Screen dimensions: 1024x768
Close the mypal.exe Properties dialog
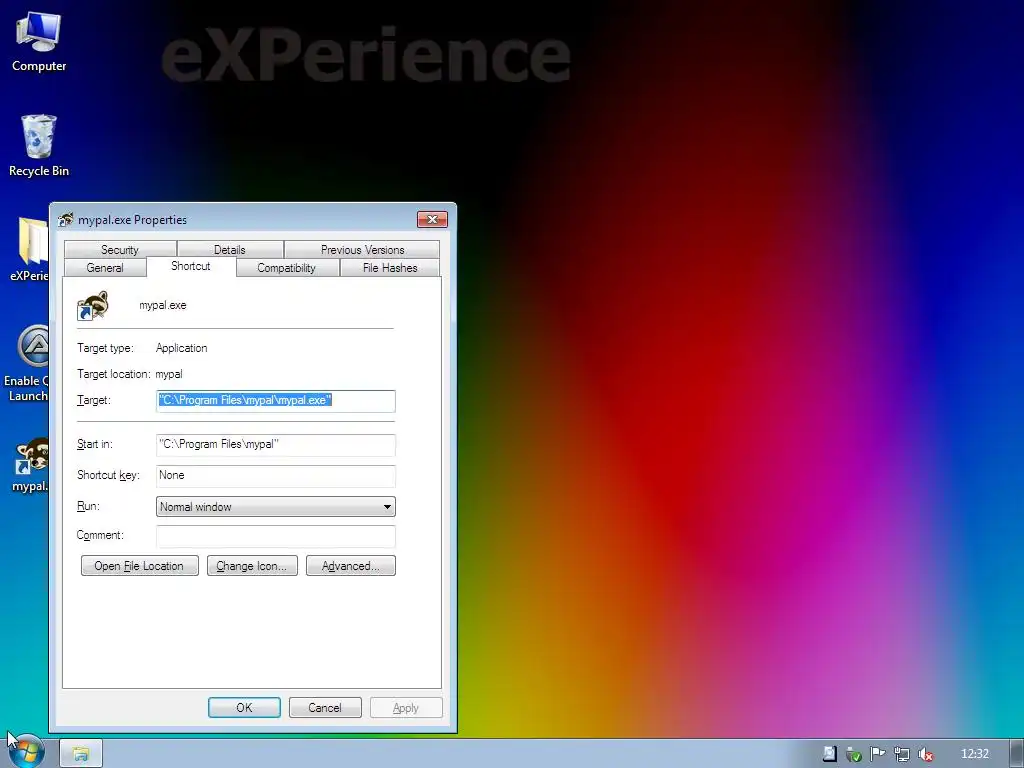[x=432, y=219]
